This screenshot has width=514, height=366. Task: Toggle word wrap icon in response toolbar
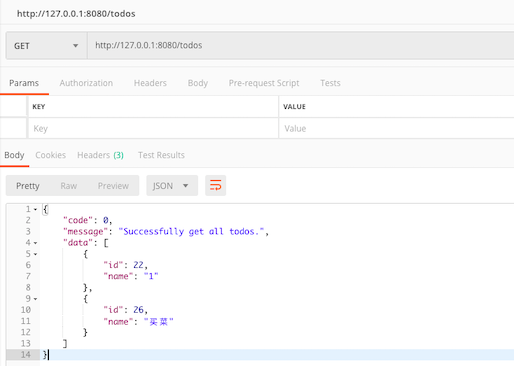(215, 185)
